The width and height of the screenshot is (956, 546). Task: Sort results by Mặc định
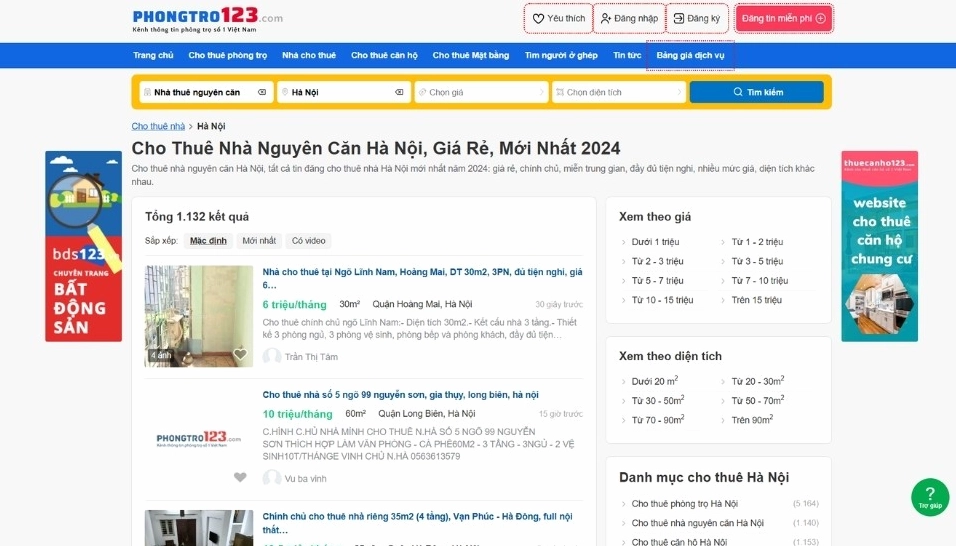tap(208, 241)
